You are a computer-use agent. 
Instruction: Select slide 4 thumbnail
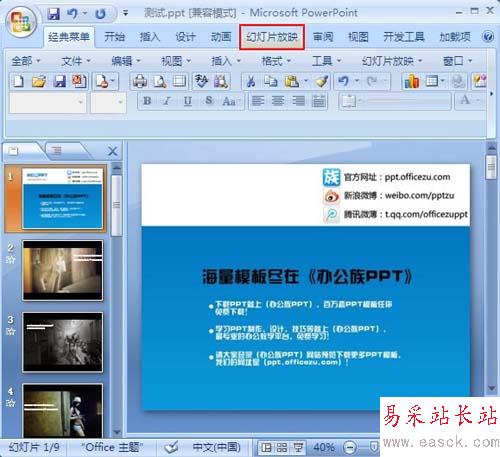coord(62,411)
